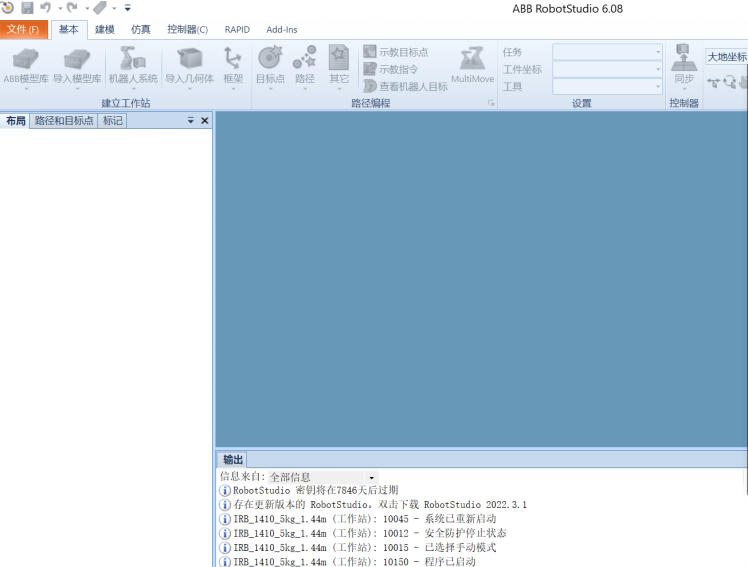Open the customize quick access toolbar arrow
This screenshot has height=567, width=748.
point(127,8)
